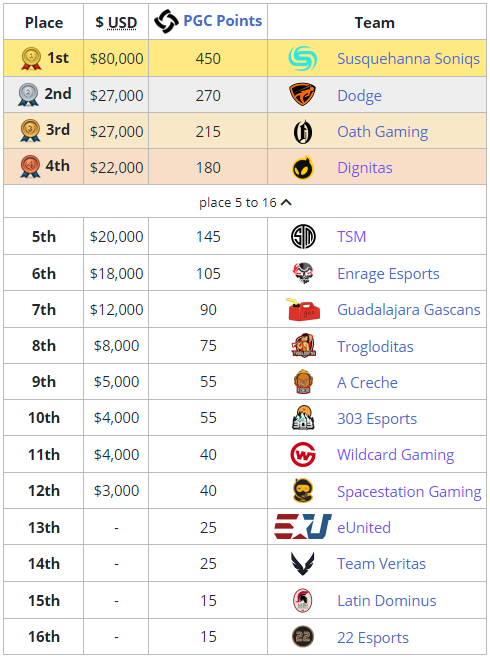Click the Dodge team logo icon
This screenshot has width=490, height=659.
pos(303,95)
